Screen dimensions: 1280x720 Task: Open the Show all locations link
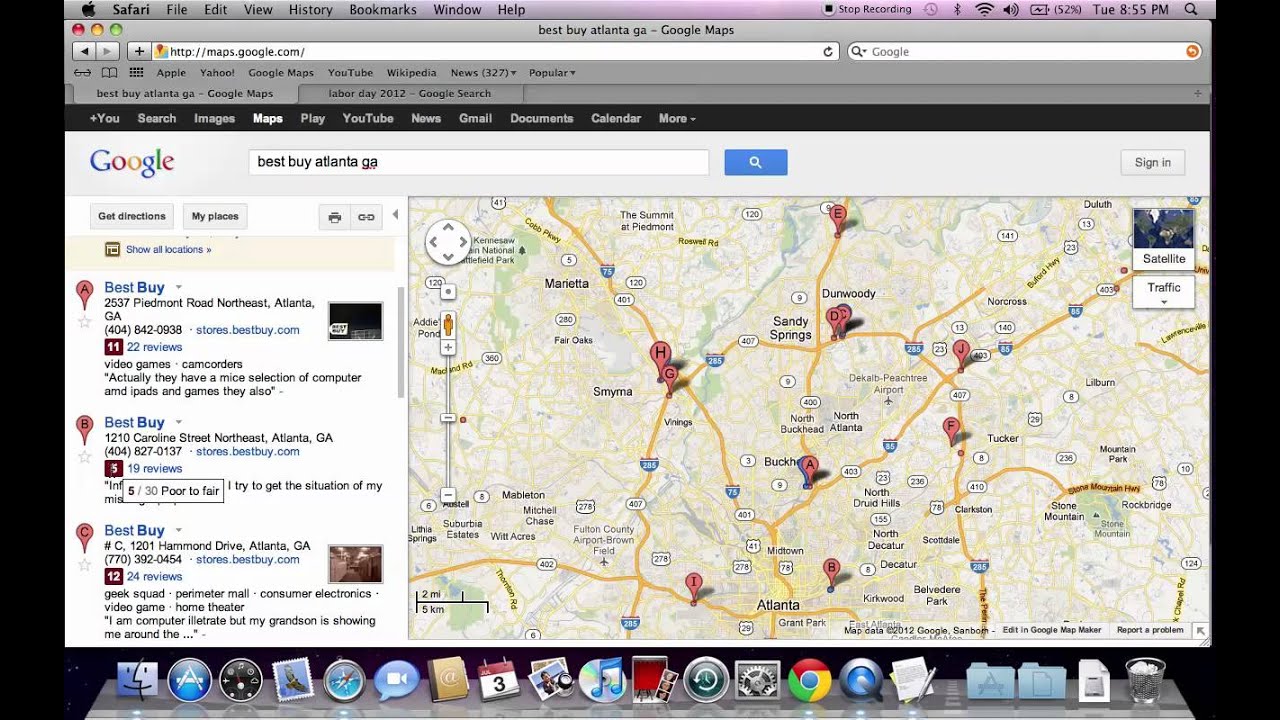168,249
